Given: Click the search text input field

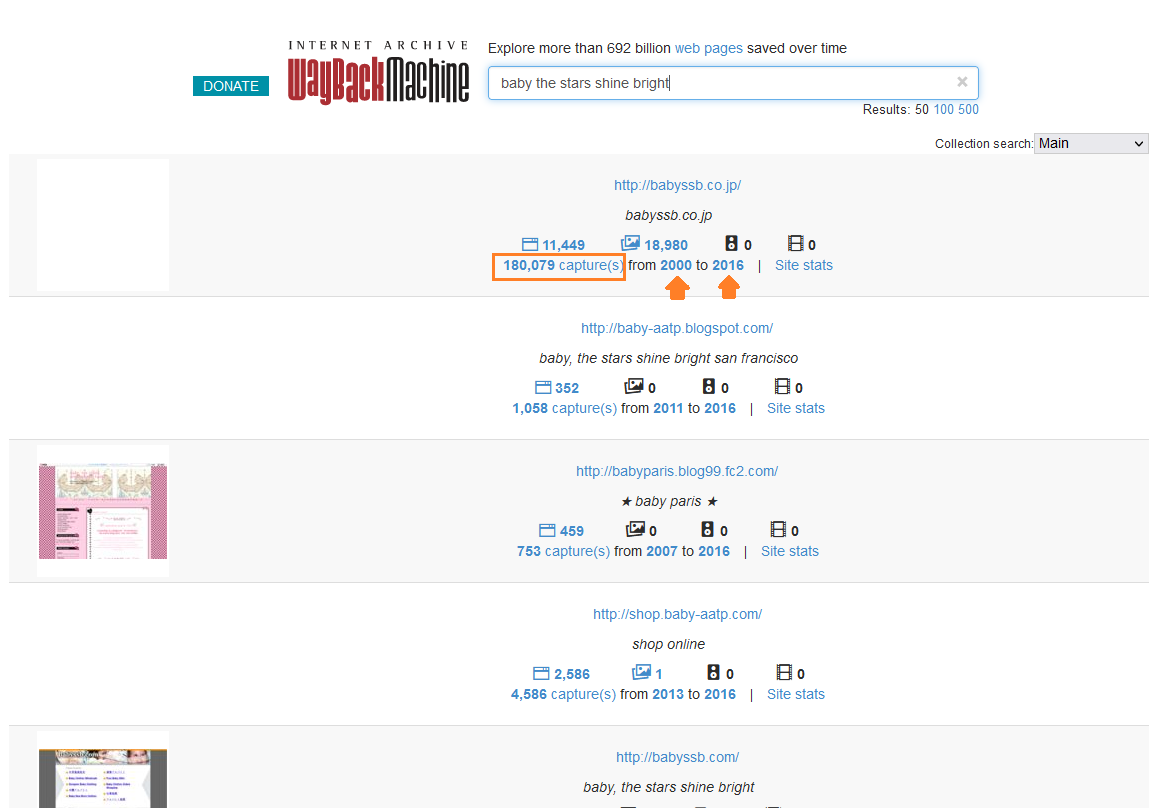Looking at the screenshot, I should tap(720, 83).
